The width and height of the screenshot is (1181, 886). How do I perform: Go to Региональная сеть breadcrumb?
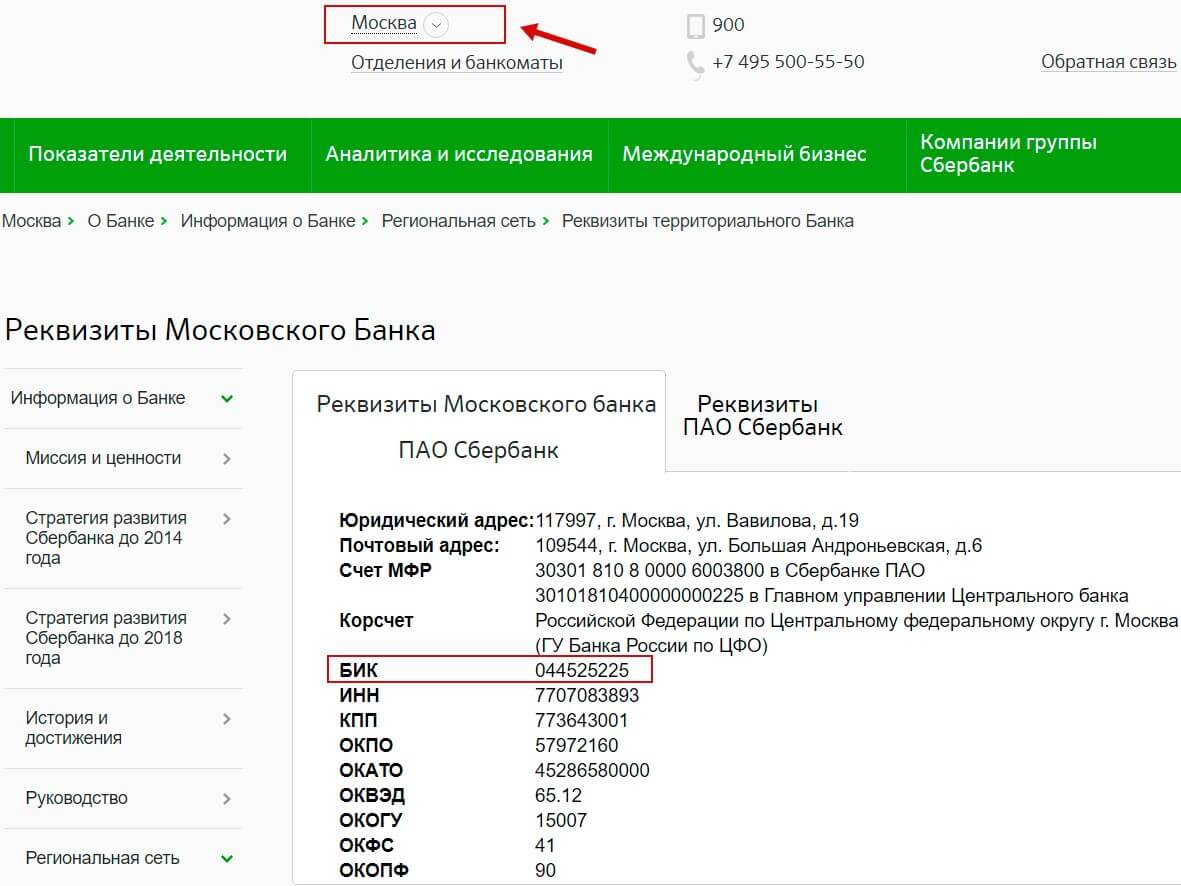point(458,222)
